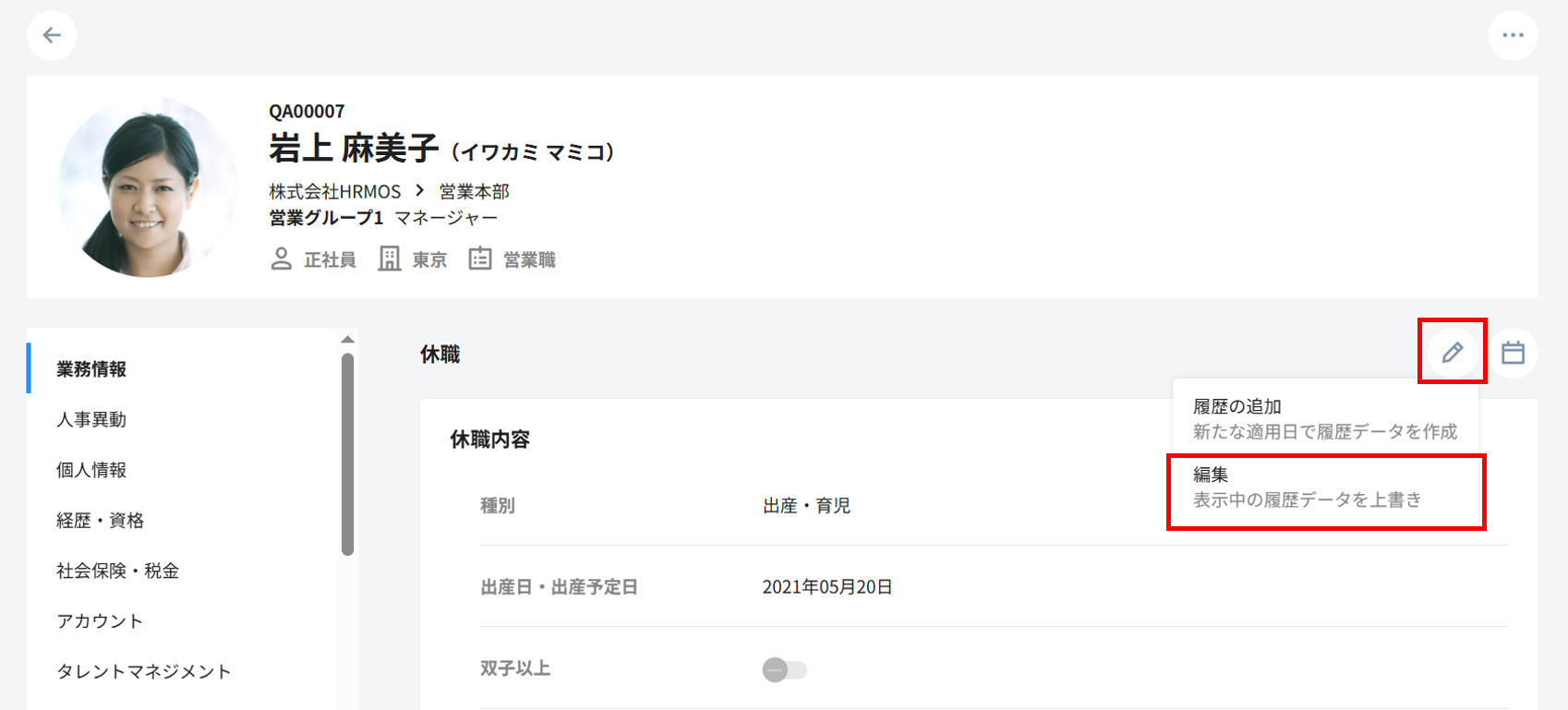Navigate to 経歴・資格
This screenshot has height=710, width=1568.
100,521
